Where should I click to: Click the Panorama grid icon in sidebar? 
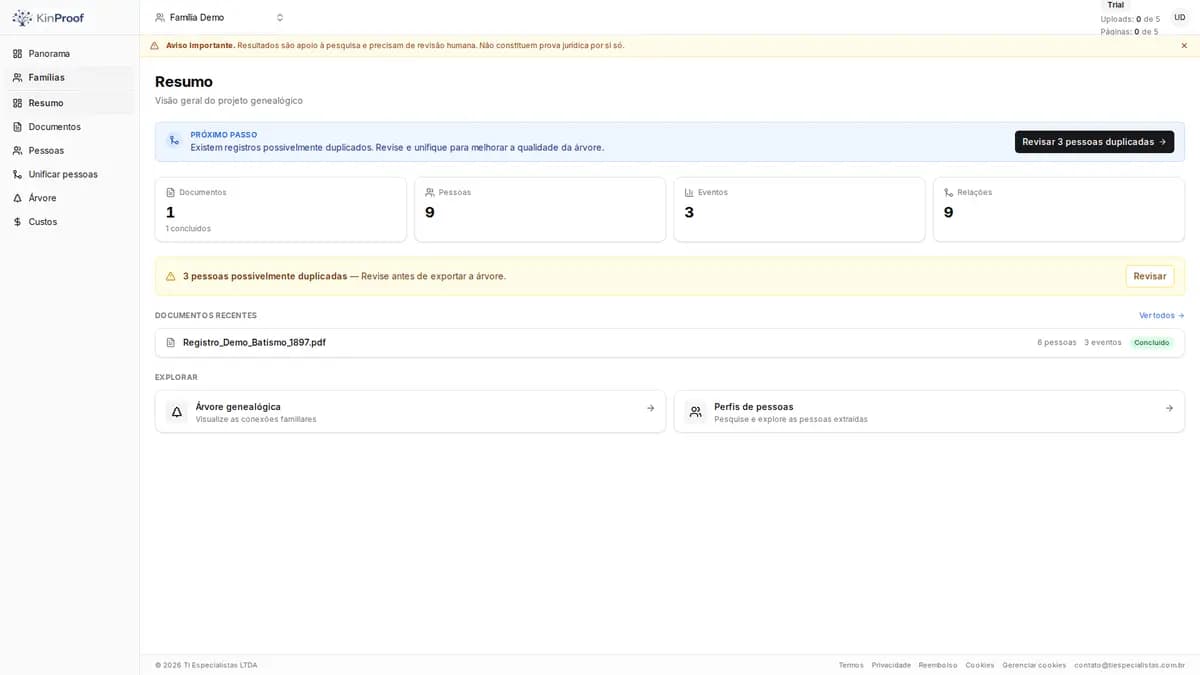pyautogui.click(x=17, y=54)
